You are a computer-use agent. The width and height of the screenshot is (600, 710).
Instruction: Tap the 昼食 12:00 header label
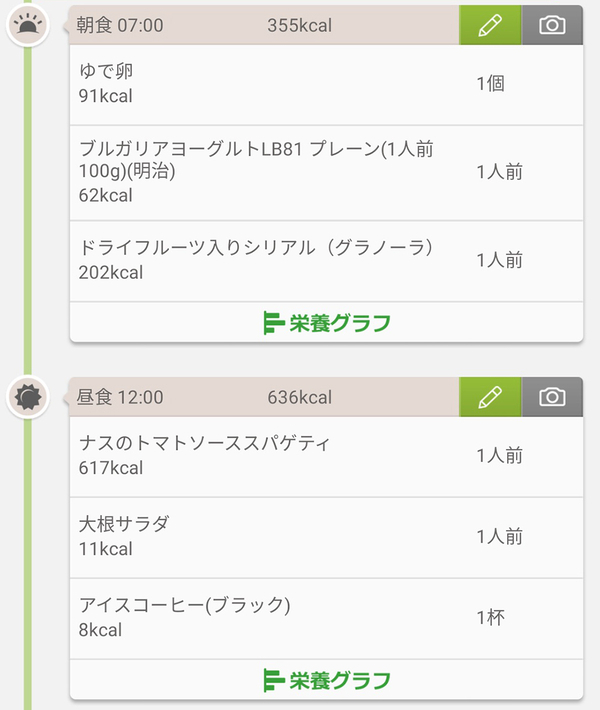click(x=120, y=397)
